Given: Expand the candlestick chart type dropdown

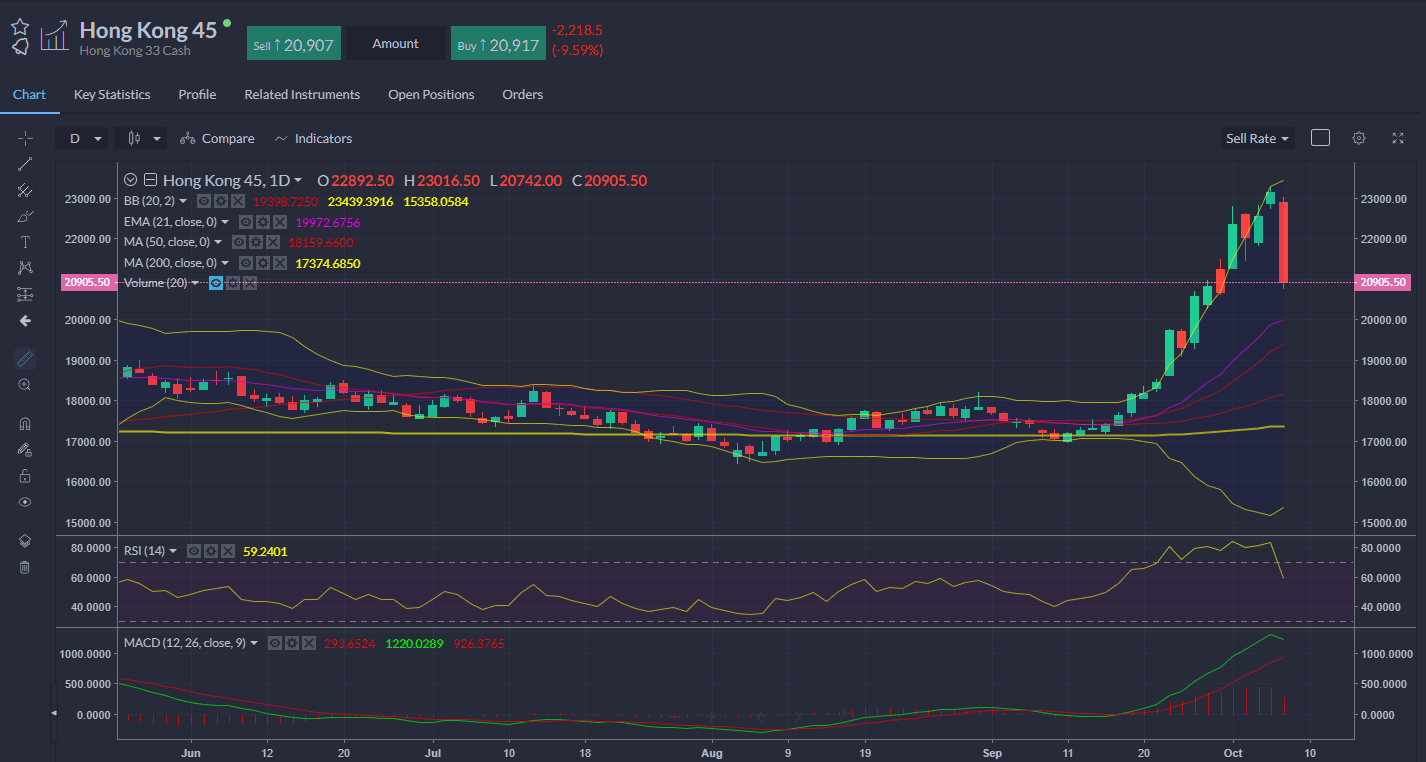Looking at the screenshot, I should tap(139, 138).
